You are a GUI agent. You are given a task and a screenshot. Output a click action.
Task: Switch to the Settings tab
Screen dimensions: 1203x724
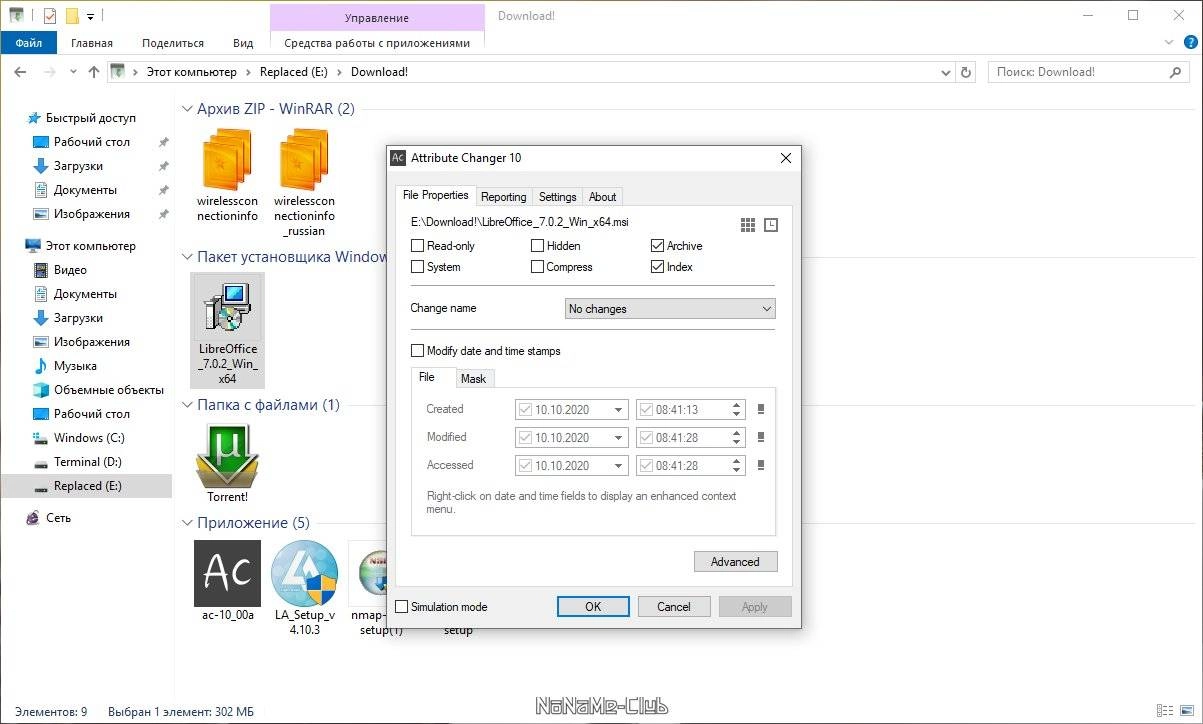pyautogui.click(x=557, y=197)
